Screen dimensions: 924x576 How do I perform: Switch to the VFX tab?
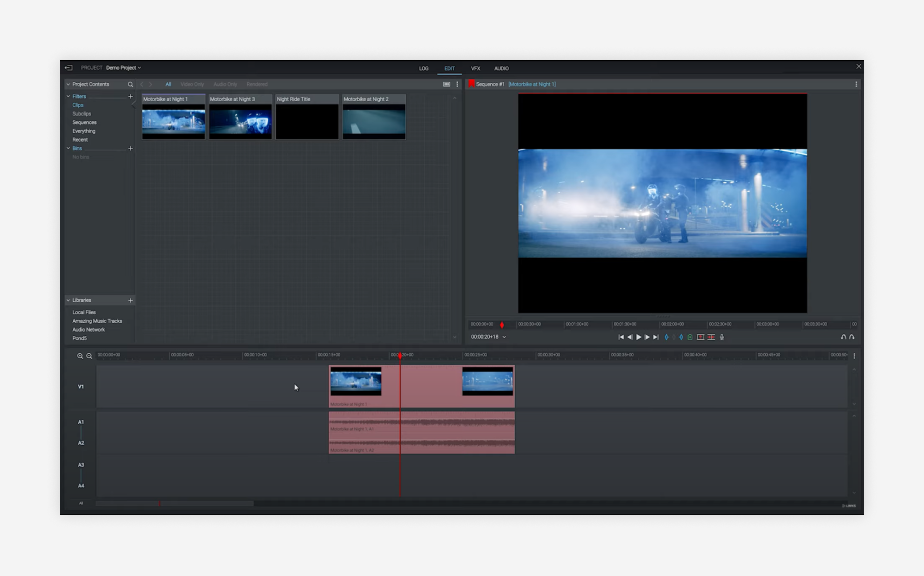476,68
